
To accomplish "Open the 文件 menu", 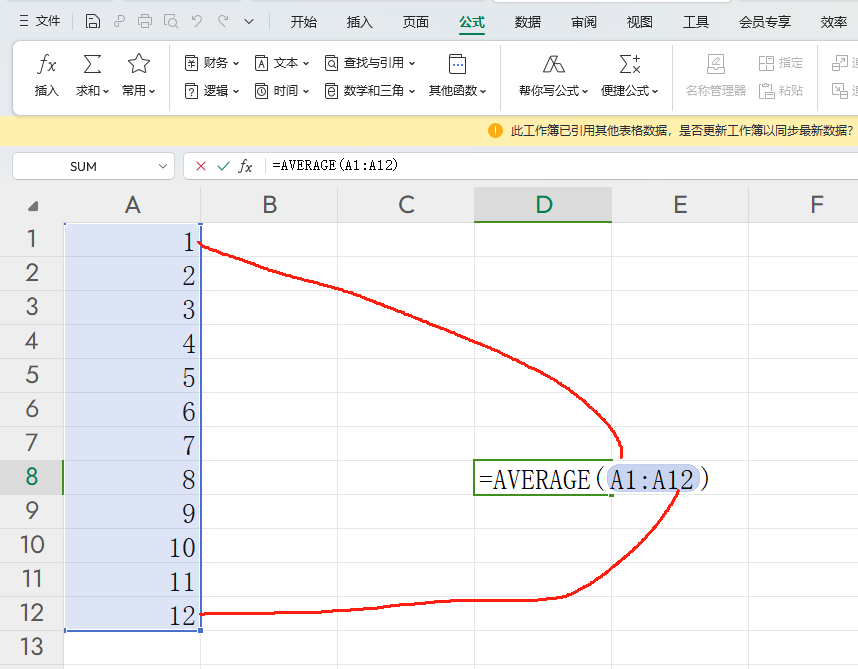I will [39, 21].
